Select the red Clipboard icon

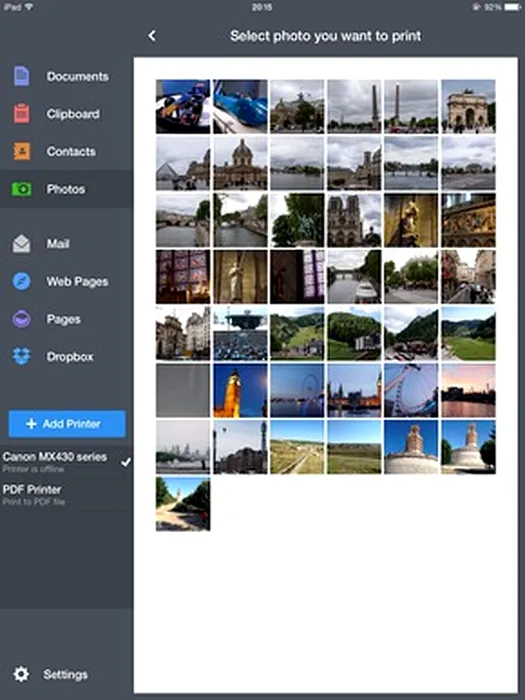pyautogui.click(x=21, y=113)
